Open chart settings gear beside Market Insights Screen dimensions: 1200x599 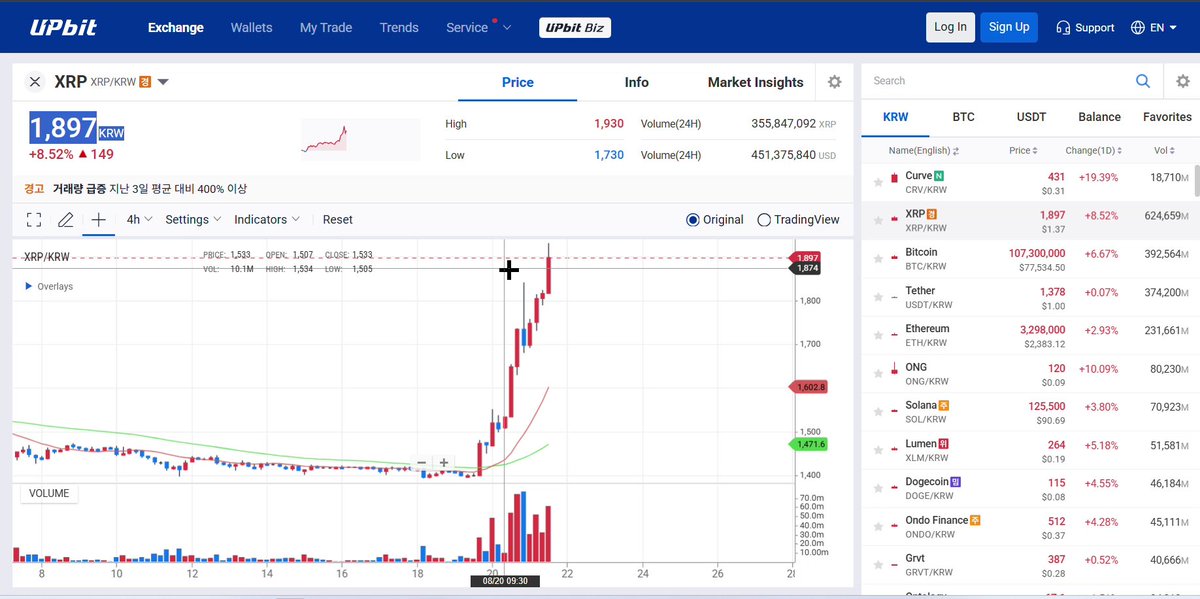(x=834, y=82)
